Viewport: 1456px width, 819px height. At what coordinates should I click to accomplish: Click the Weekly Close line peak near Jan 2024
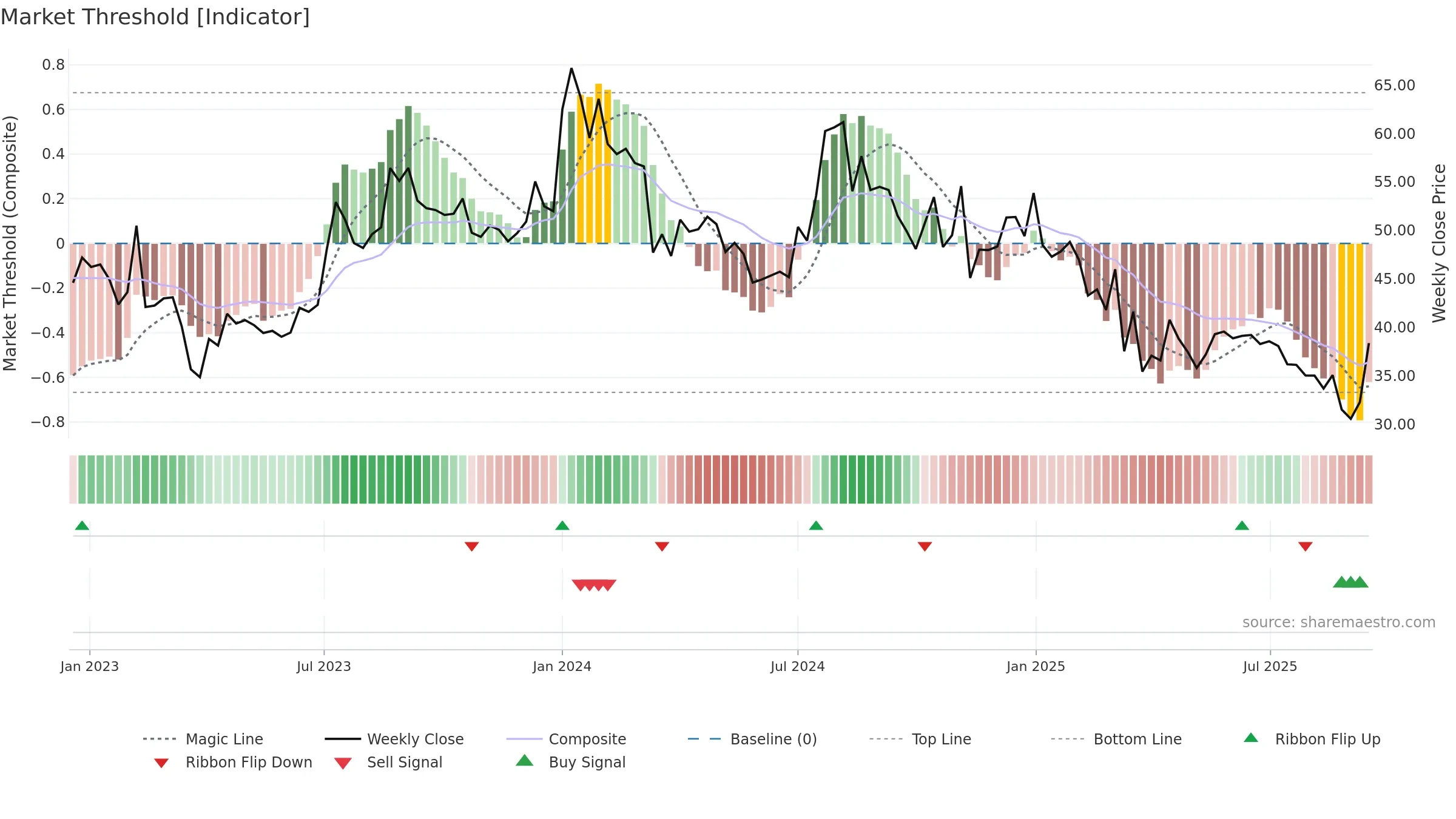click(x=571, y=69)
